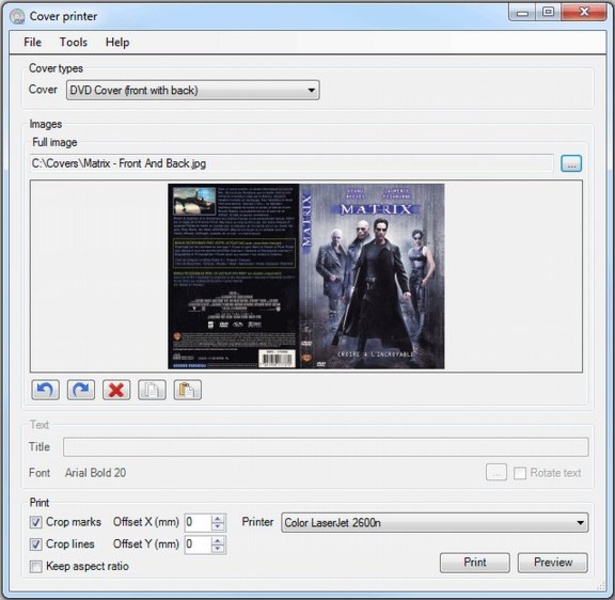Viewport: 615px width, 600px height.
Task: Click the rotate left (undo arrow) icon
Action: (46, 389)
